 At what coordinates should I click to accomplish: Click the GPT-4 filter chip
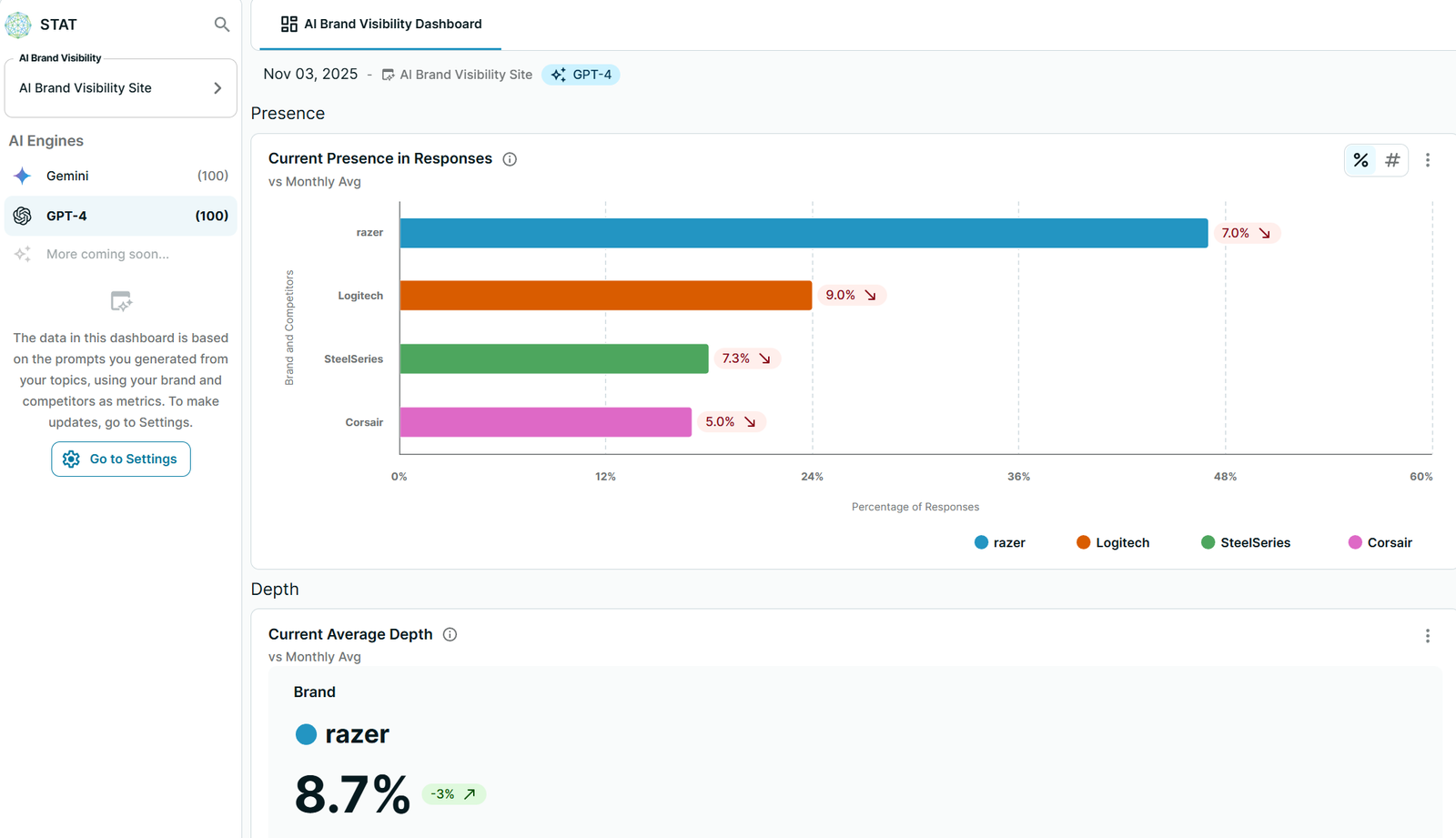(581, 75)
